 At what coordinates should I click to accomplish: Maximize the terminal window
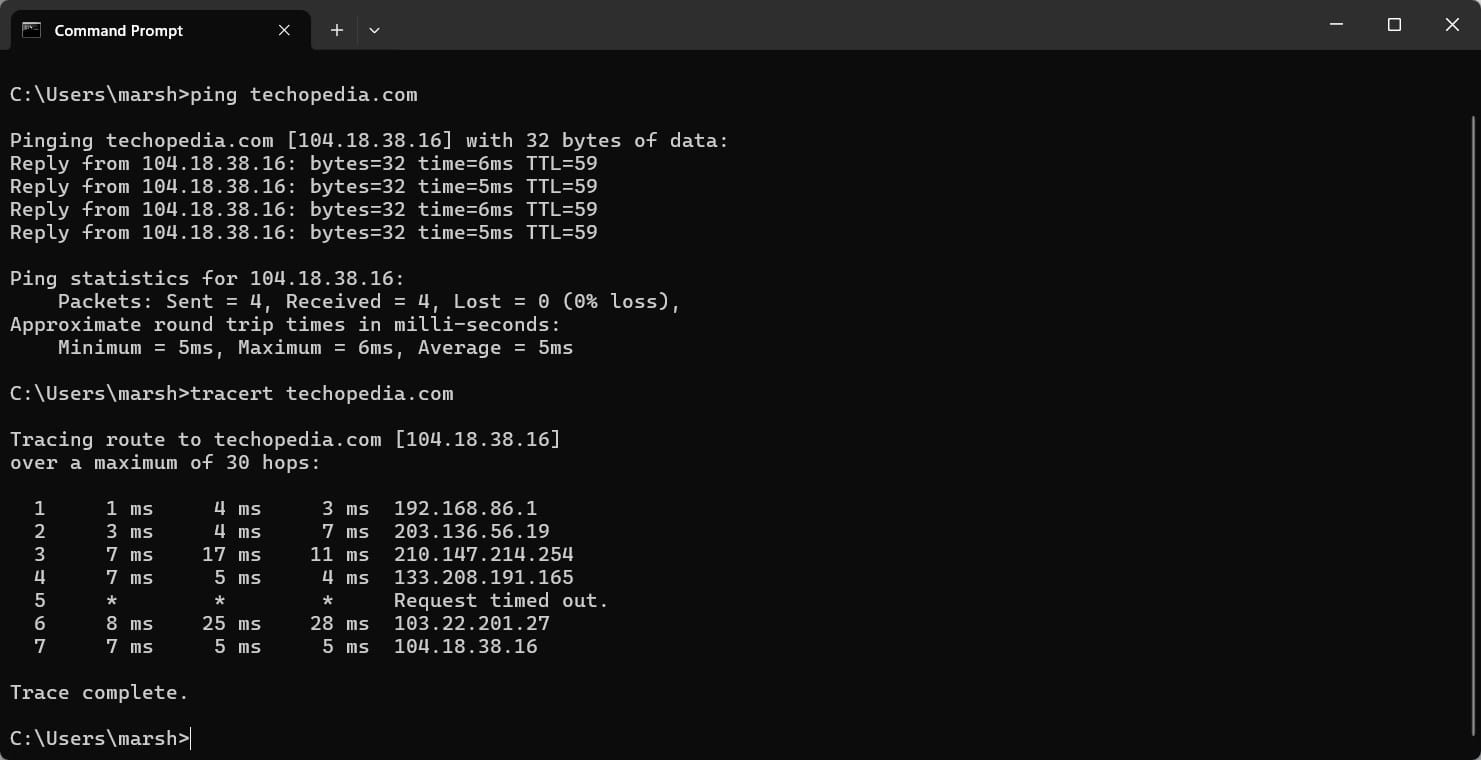point(1394,25)
